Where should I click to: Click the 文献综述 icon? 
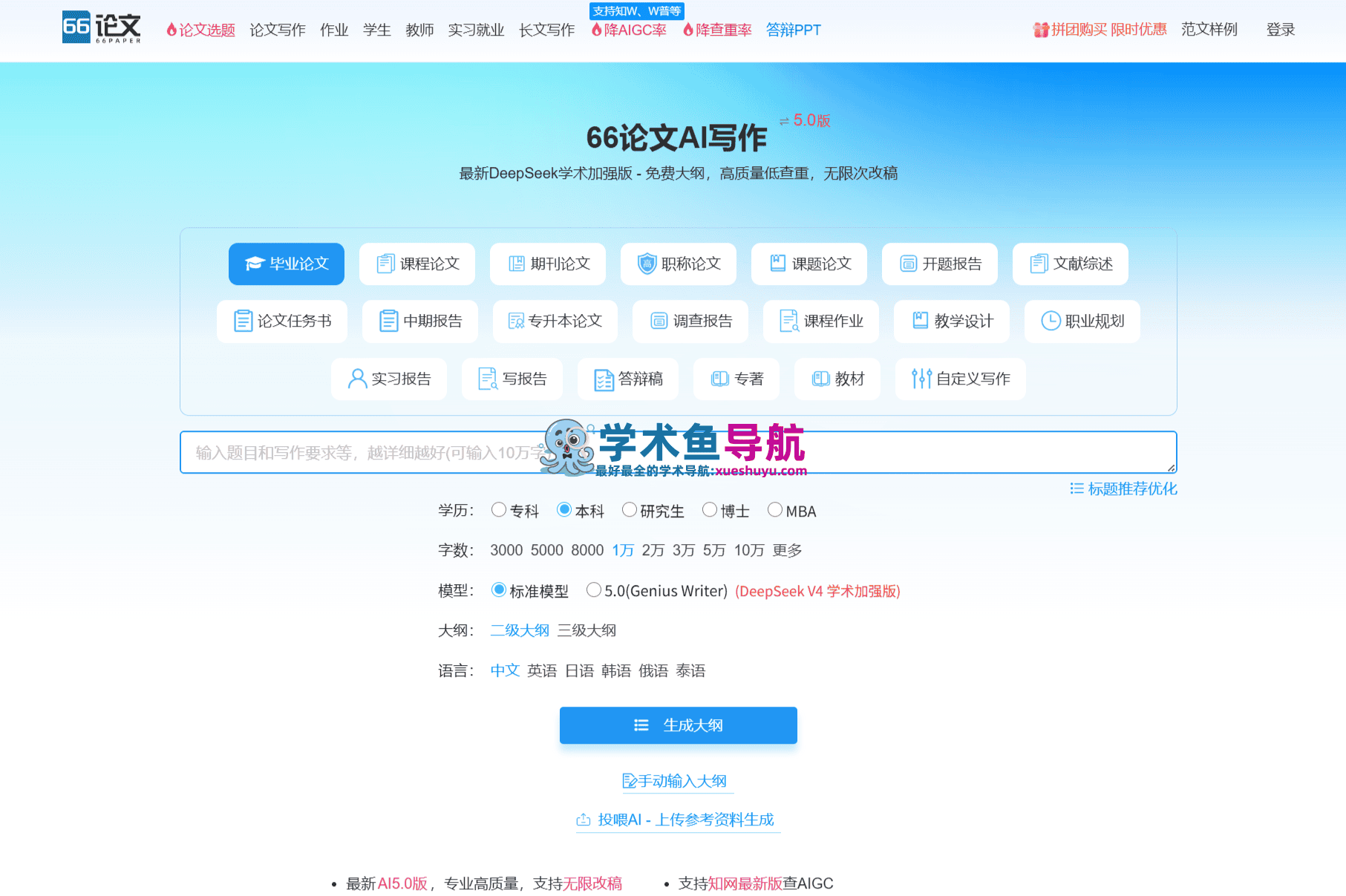point(1039,264)
